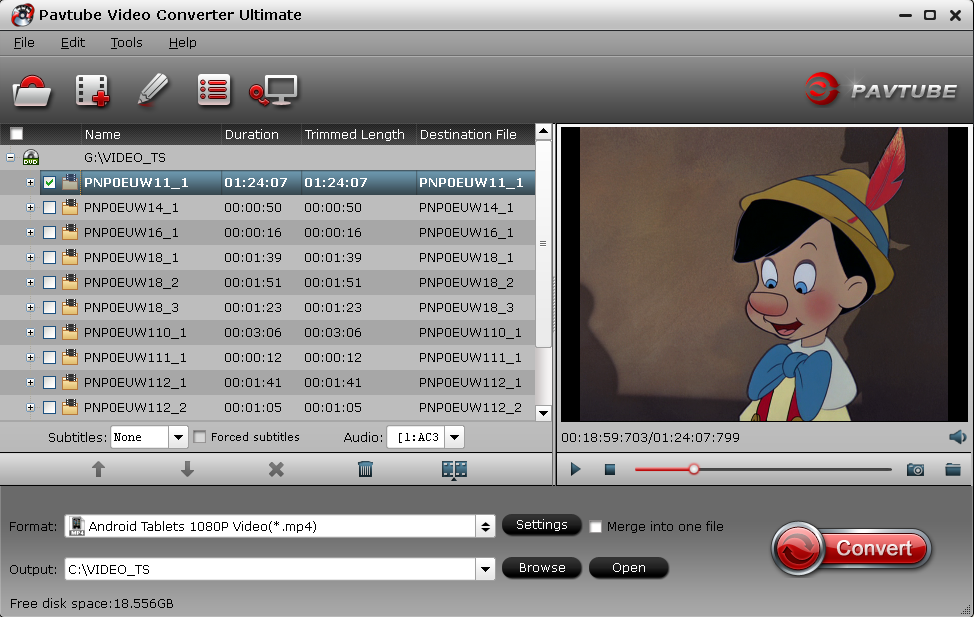Screen dimensions: 974x617
Task: Click the clip icon of PNP0EUW111_1
Action: [x=70, y=357]
